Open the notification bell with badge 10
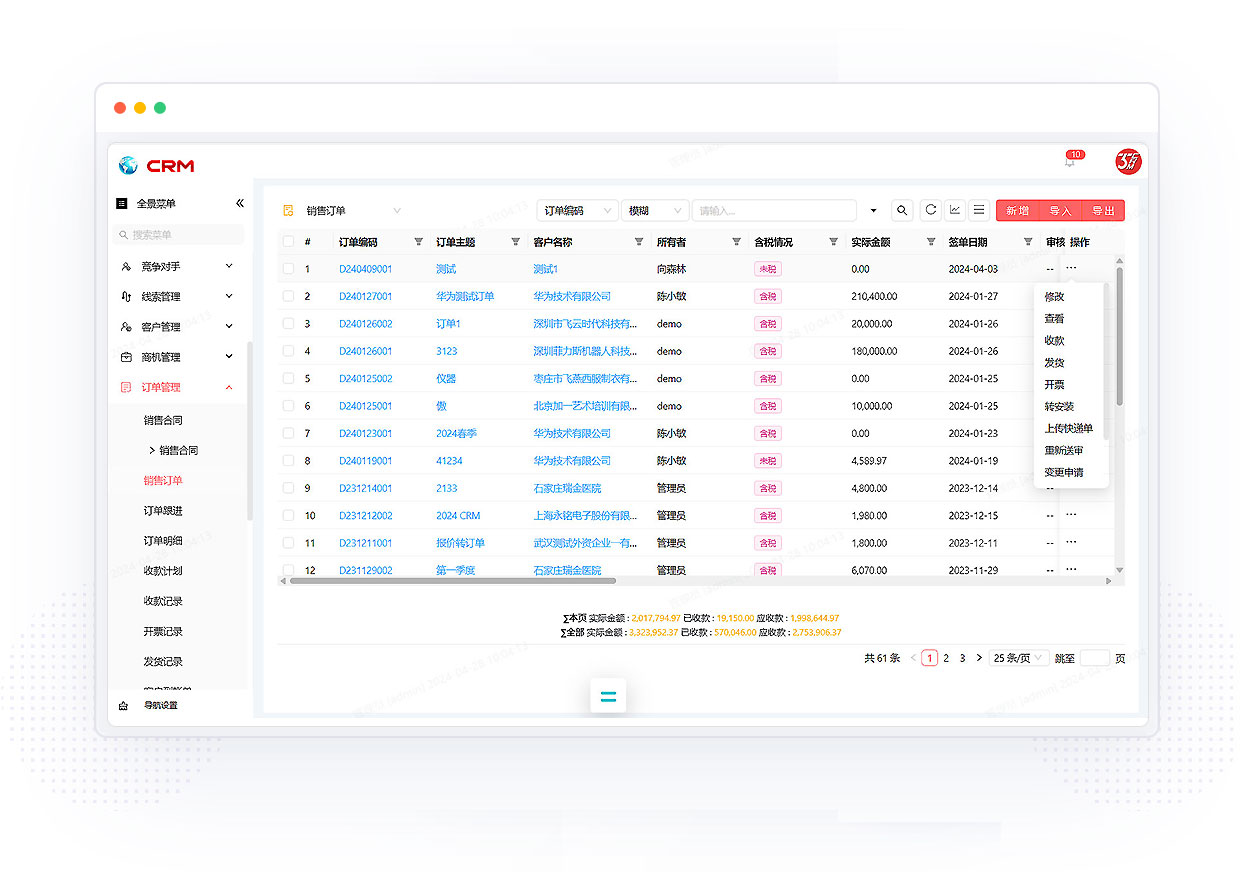 (1071, 160)
